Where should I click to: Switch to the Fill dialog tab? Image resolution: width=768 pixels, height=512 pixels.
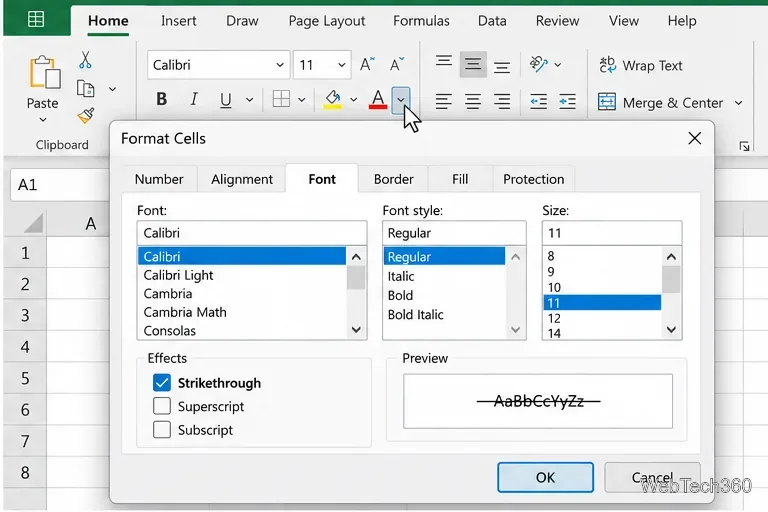[x=460, y=179]
